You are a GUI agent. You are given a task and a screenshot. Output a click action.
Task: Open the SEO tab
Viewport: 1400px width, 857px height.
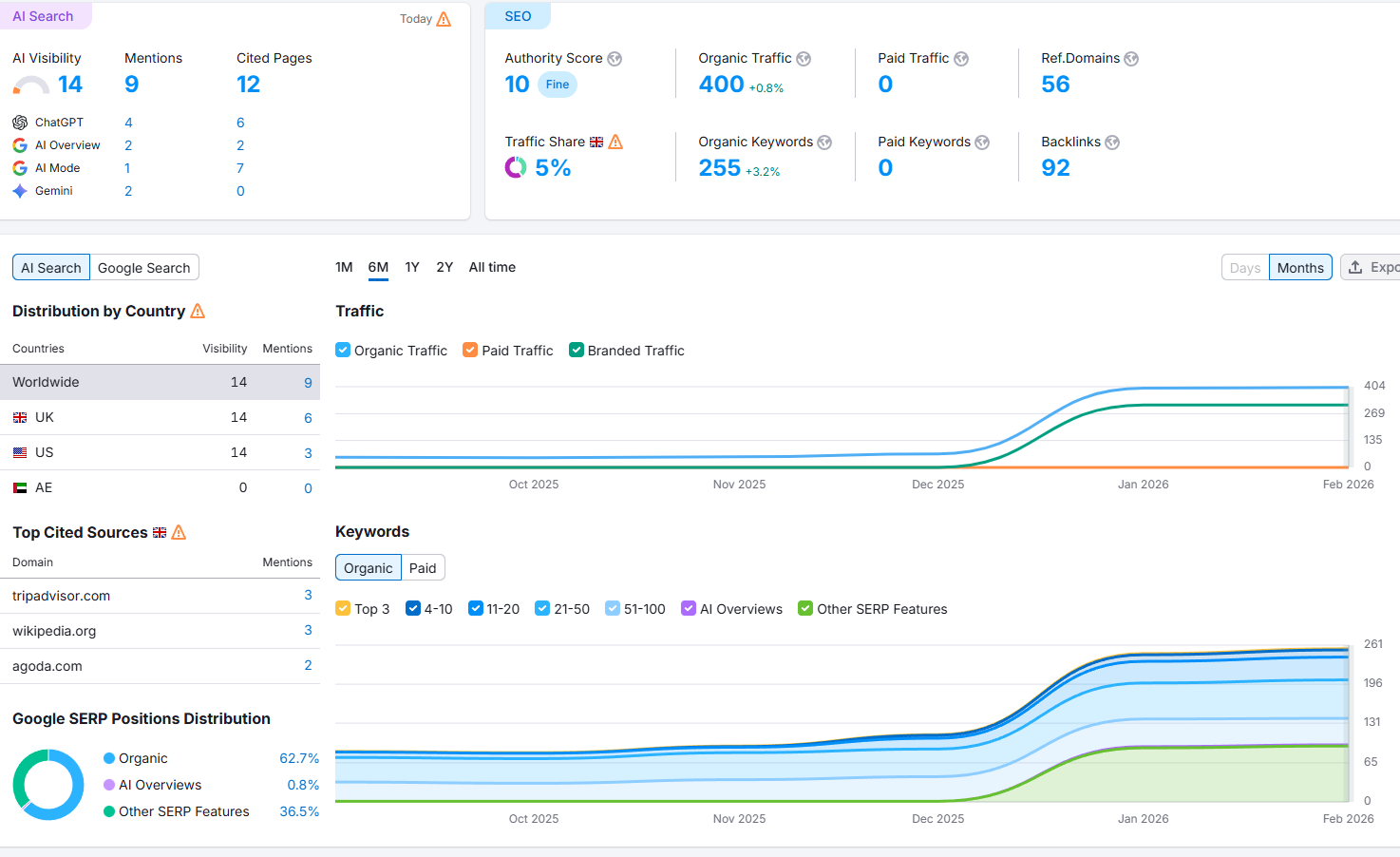[x=518, y=15]
